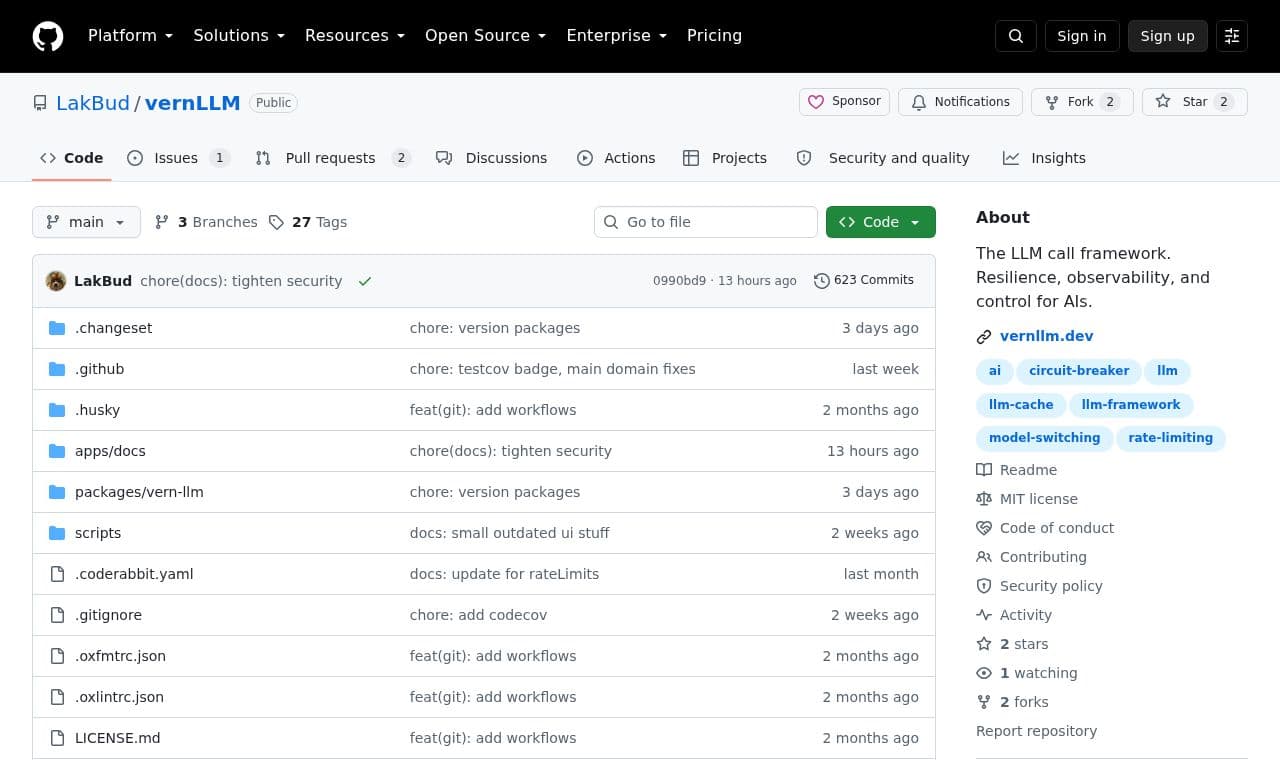Image resolution: width=1280 pixels, height=760 pixels.
Task: Select the rate-limiting topic tag
Action: pyautogui.click(x=1170, y=438)
